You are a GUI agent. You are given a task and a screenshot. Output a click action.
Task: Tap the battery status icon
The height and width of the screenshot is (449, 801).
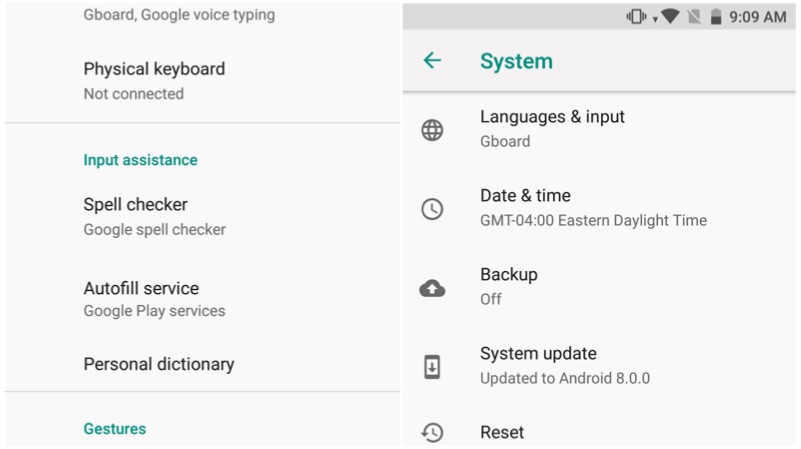click(x=716, y=17)
